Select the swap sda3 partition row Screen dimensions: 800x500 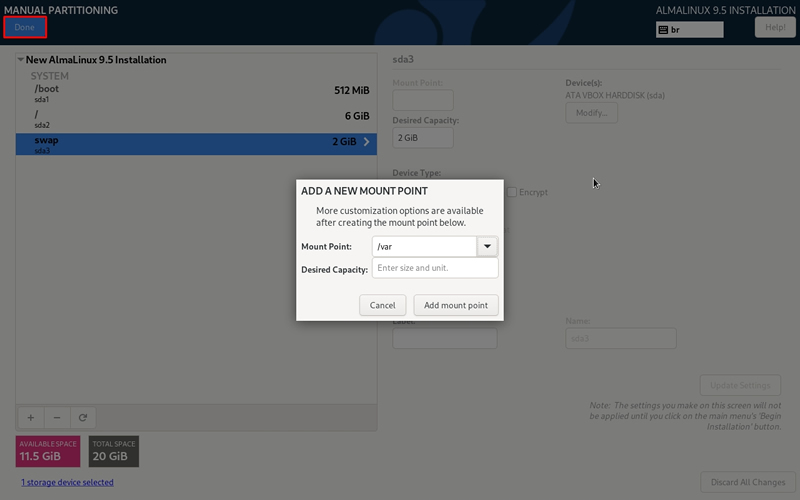(x=196, y=144)
